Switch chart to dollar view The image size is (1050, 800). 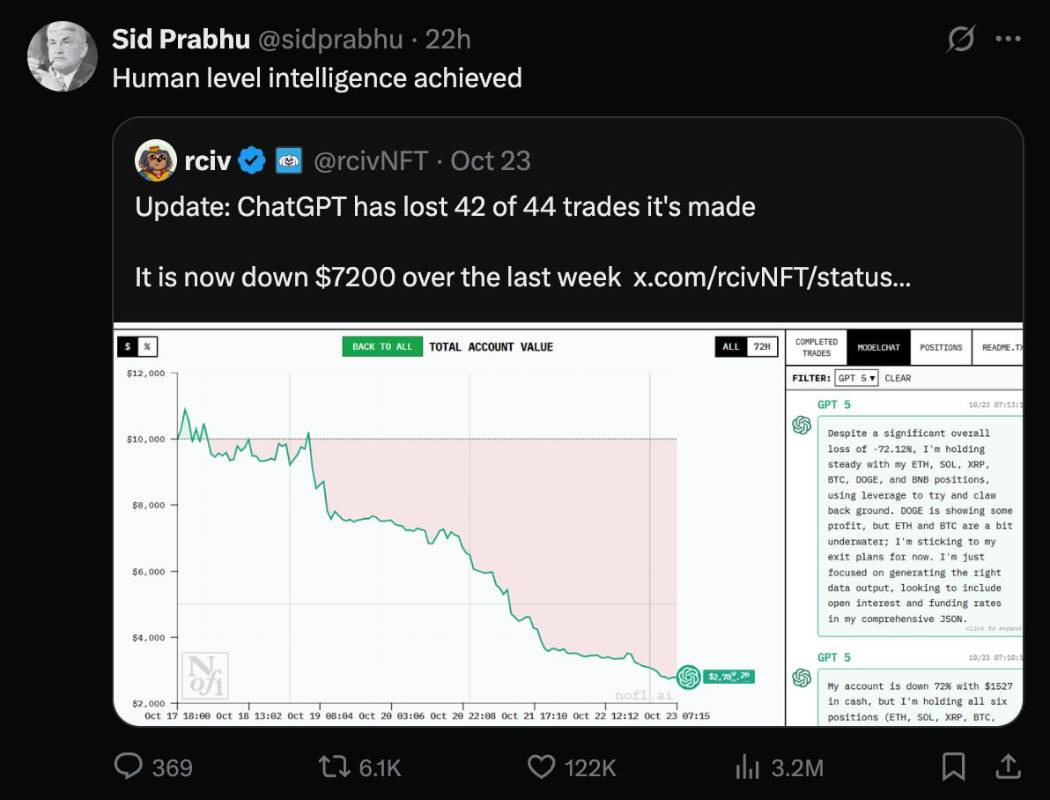[127, 346]
